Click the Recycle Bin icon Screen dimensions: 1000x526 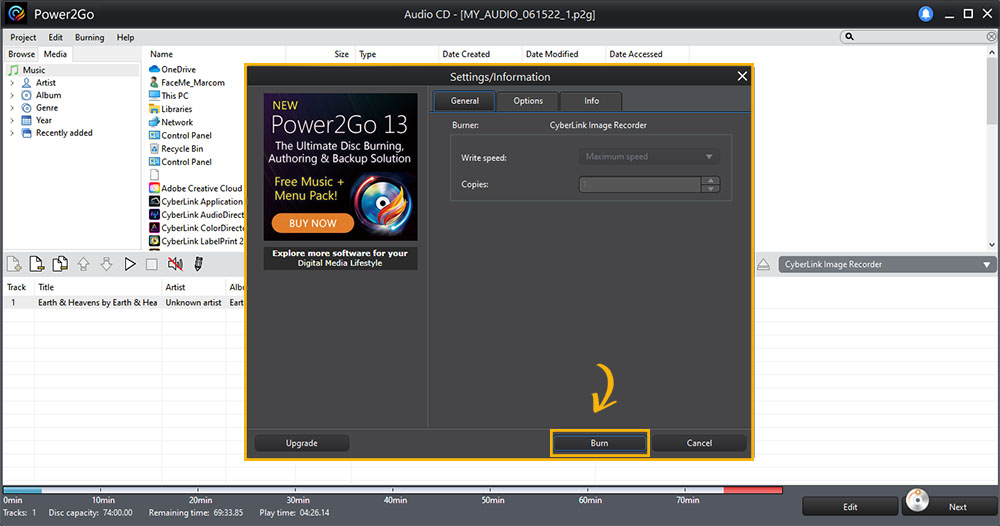point(154,149)
